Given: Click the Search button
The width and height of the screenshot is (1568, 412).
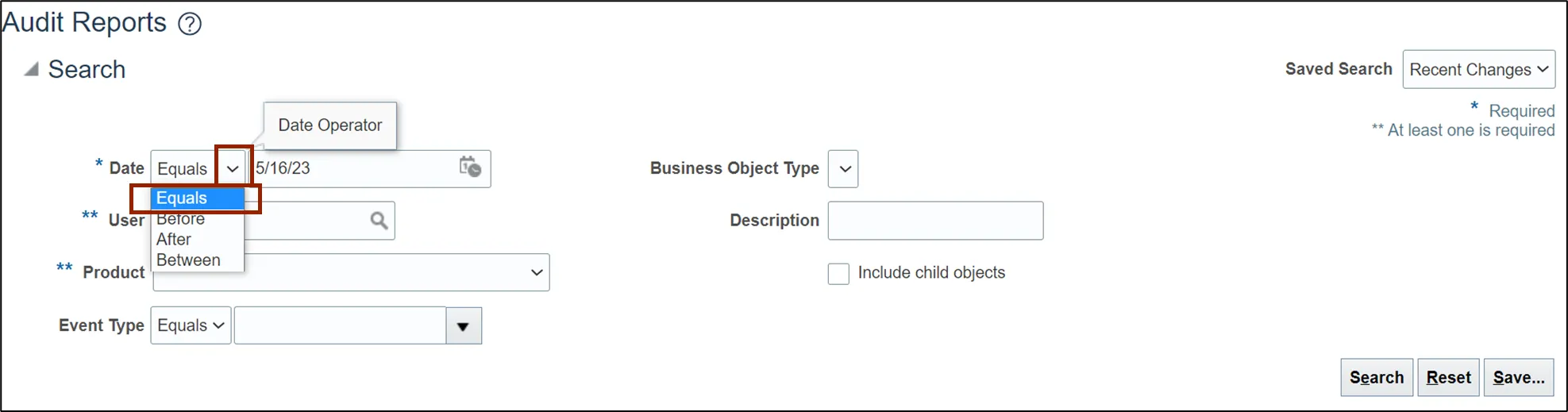Looking at the screenshot, I should (1376, 378).
